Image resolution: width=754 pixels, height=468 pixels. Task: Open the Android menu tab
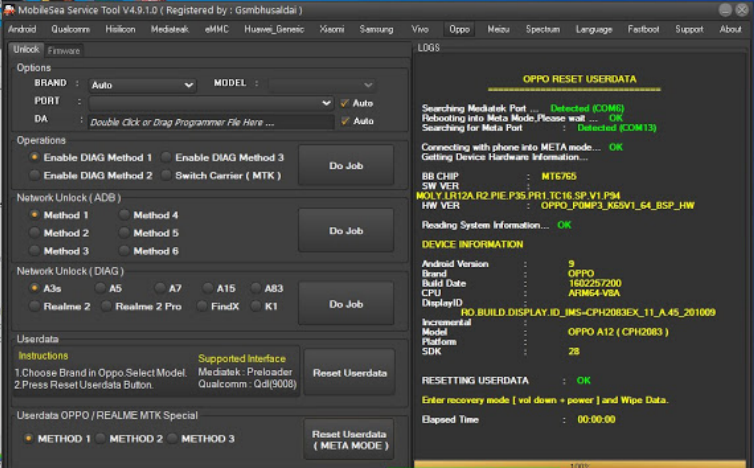[22, 29]
